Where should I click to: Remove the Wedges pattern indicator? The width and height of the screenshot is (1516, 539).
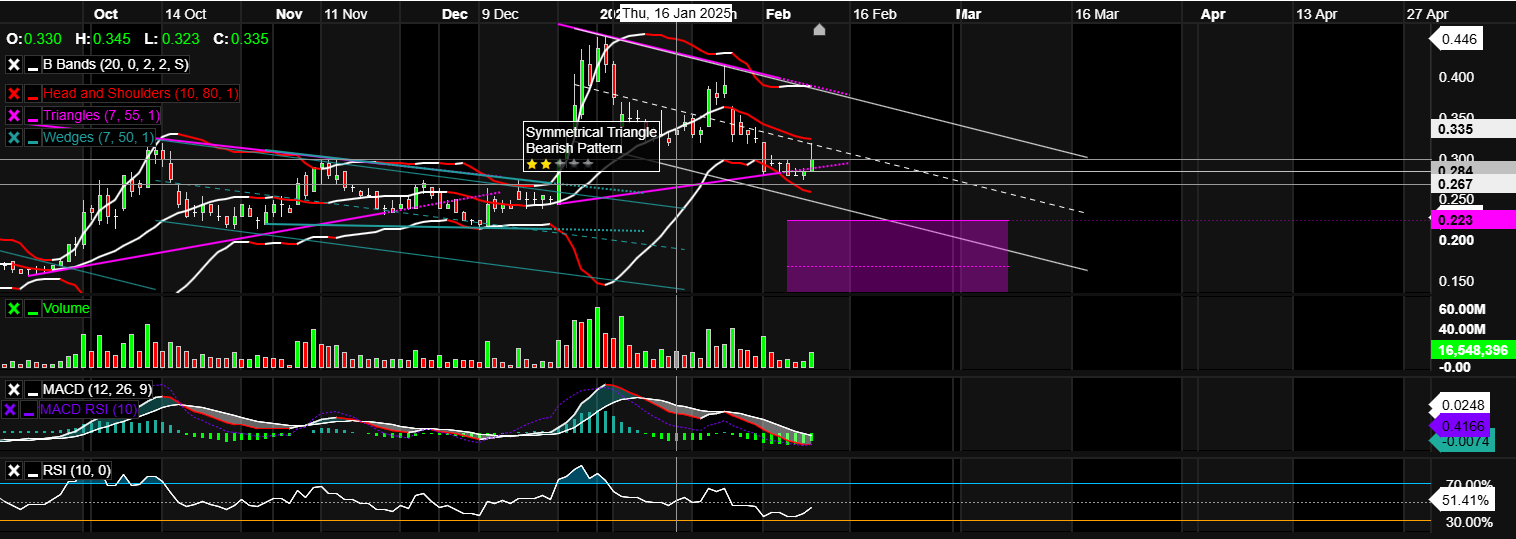click(x=14, y=138)
